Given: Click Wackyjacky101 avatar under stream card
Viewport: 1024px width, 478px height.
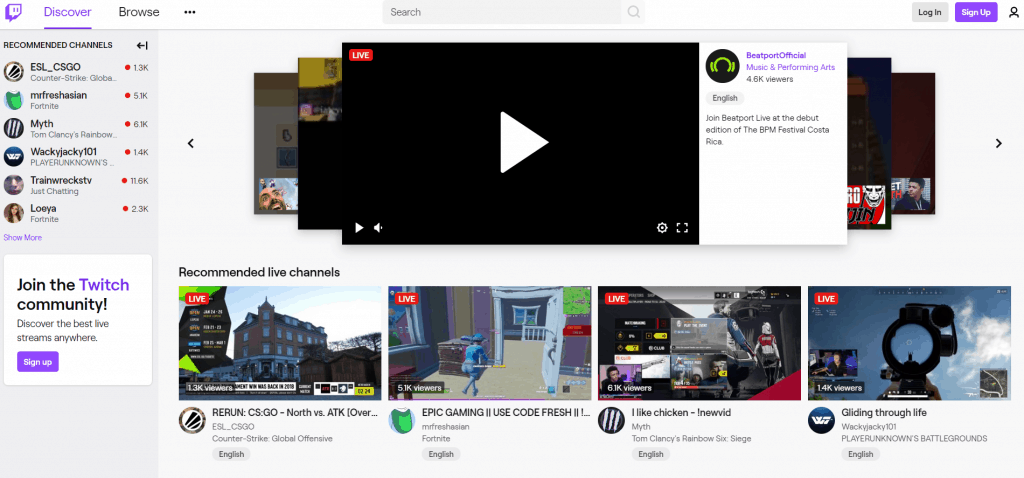Looking at the screenshot, I should 821,420.
